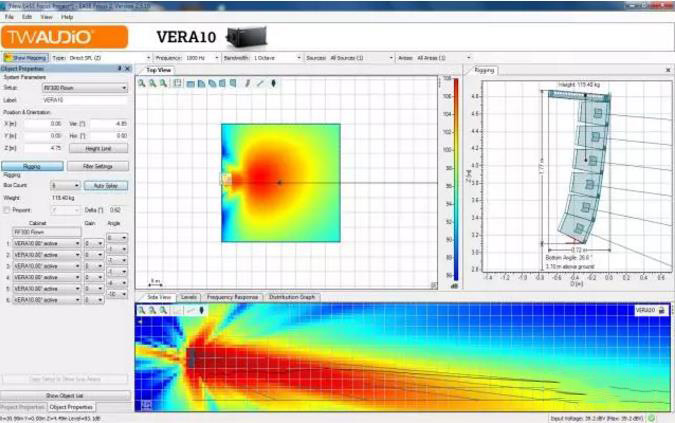Click the dark slanted bar icon in Top View toolbar
Image resolution: width=675 pixels, height=423 pixels.
click(x=248, y=83)
